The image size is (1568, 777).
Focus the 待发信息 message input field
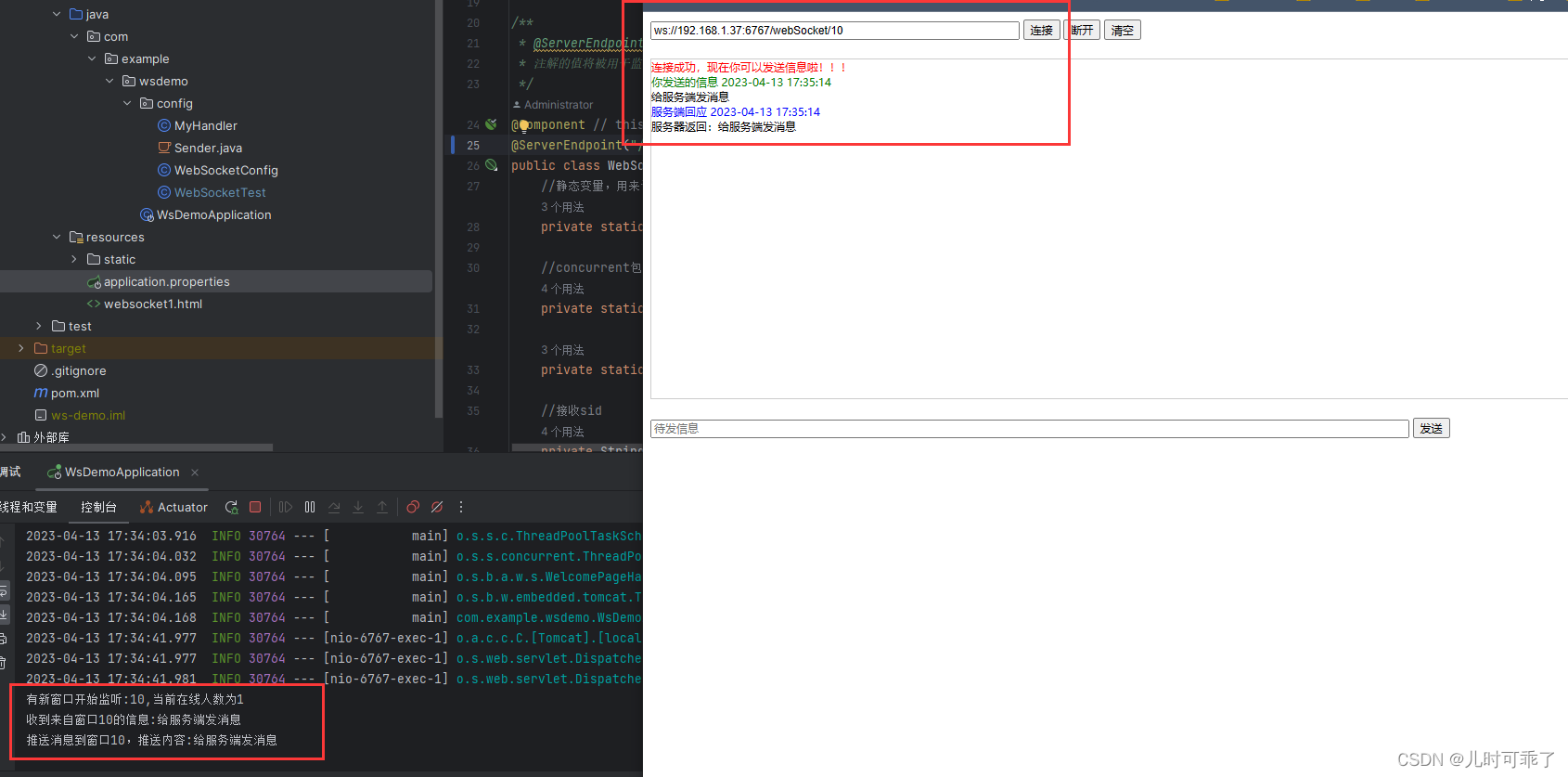pos(1030,428)
